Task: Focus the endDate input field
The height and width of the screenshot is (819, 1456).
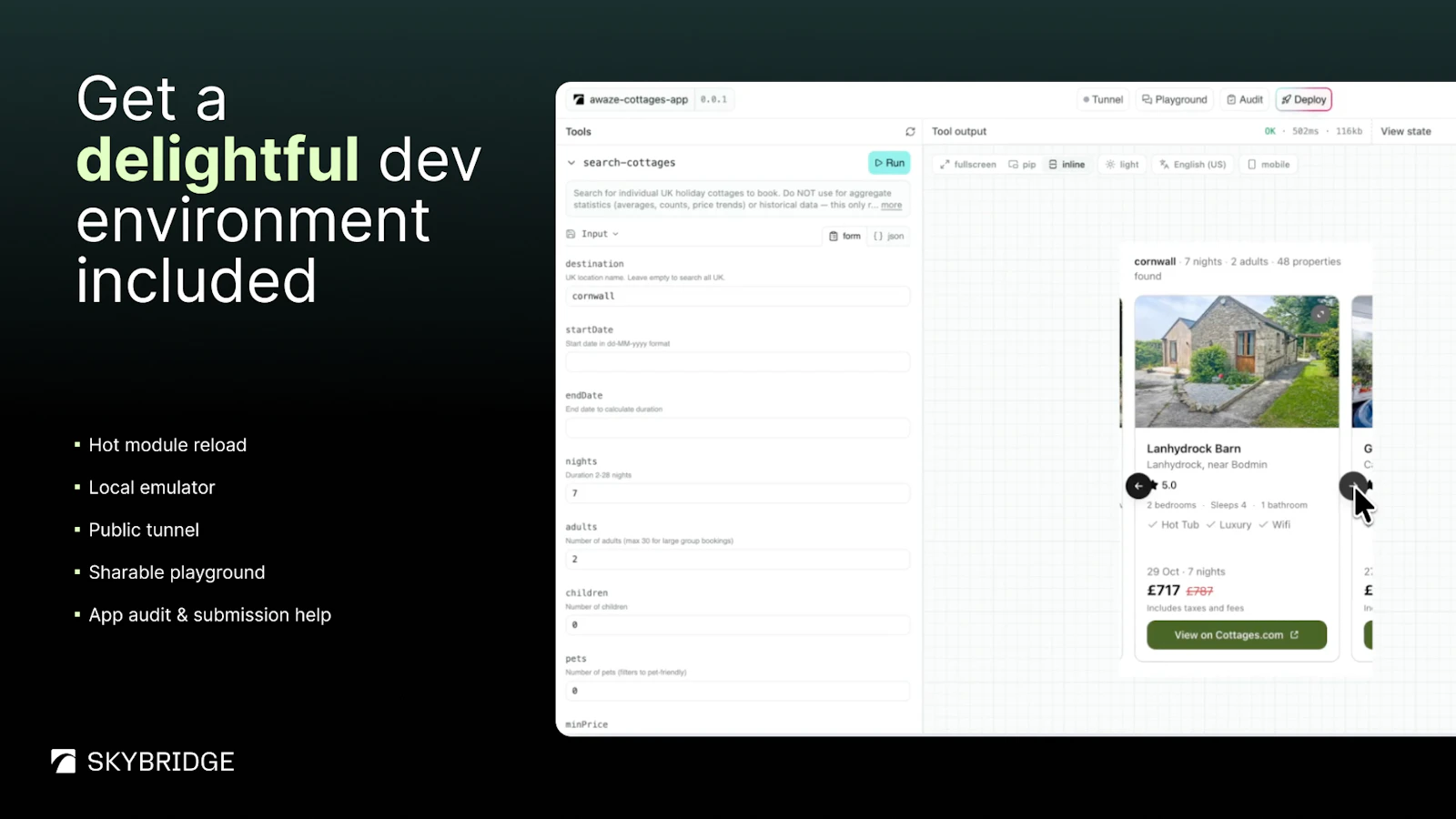Action: [738, 428]
